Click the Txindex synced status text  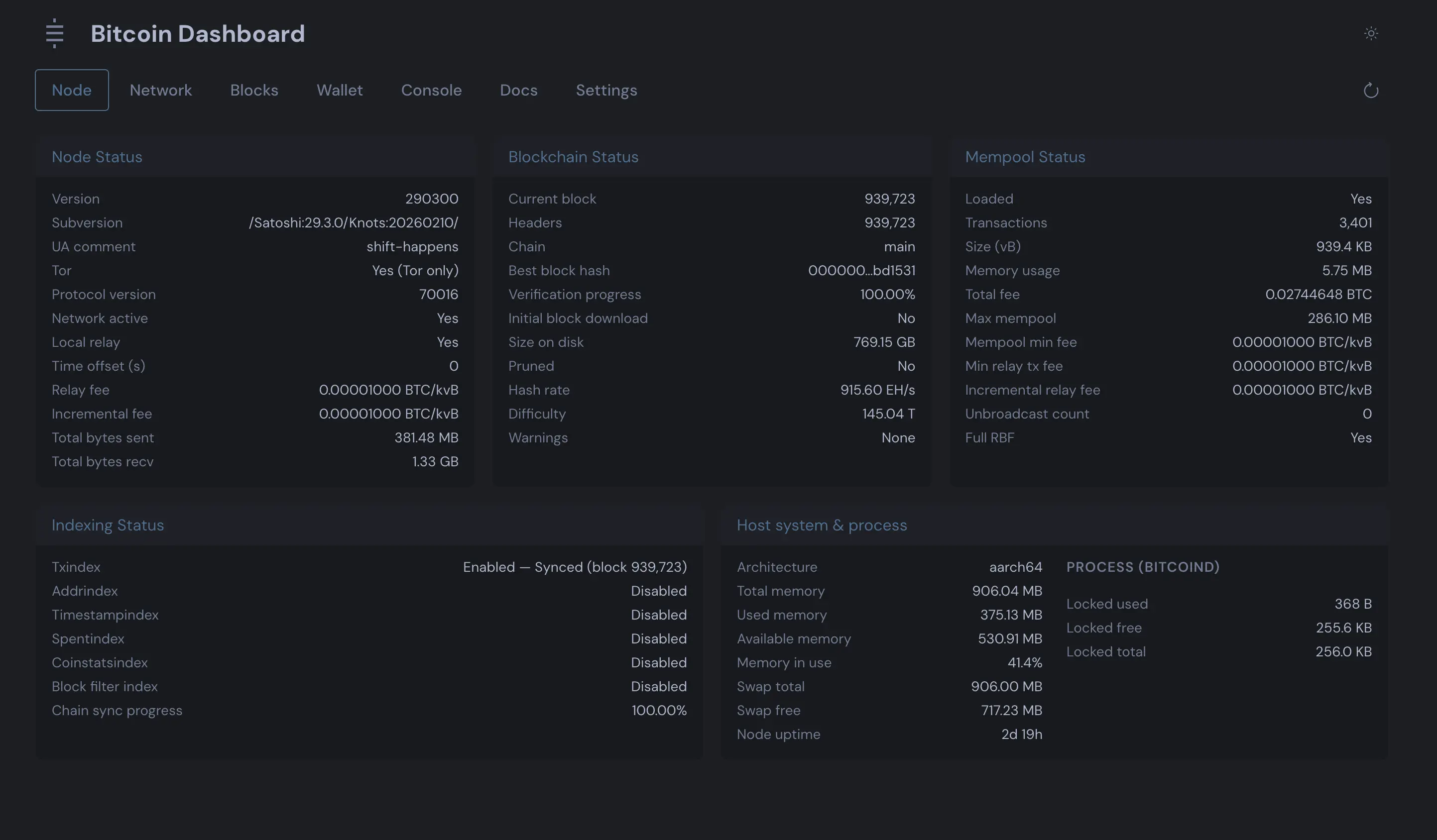[575, 567]
